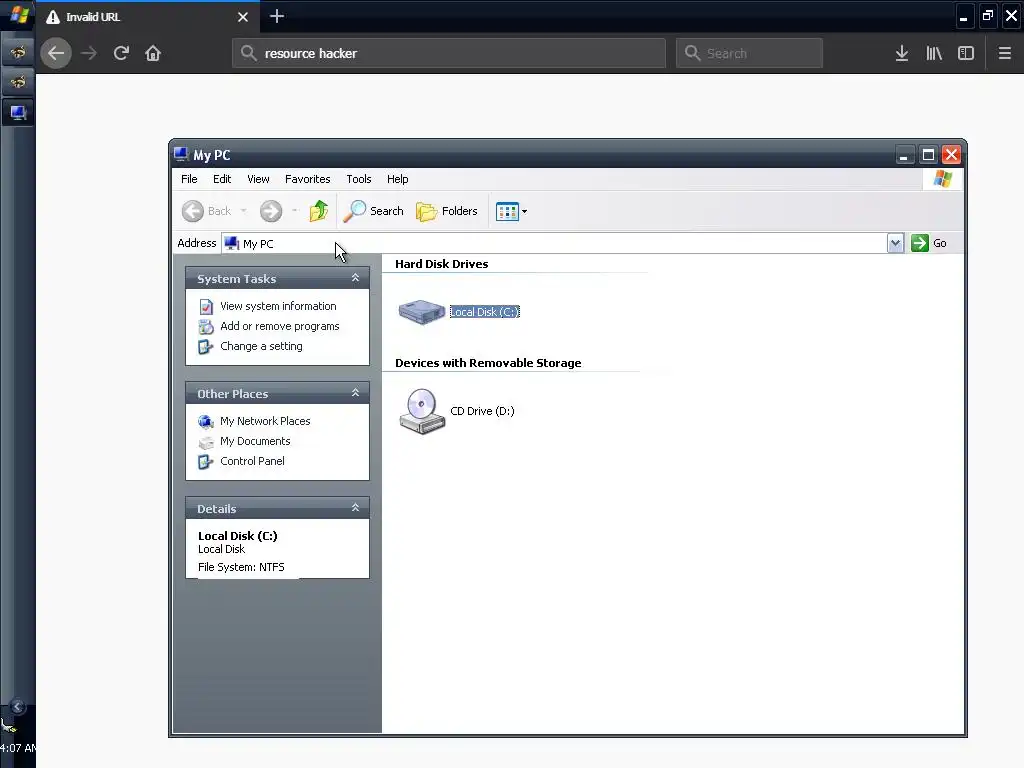Collapse the Details panel
This screenshot has height=768, width=1024.
click(355, 508)
